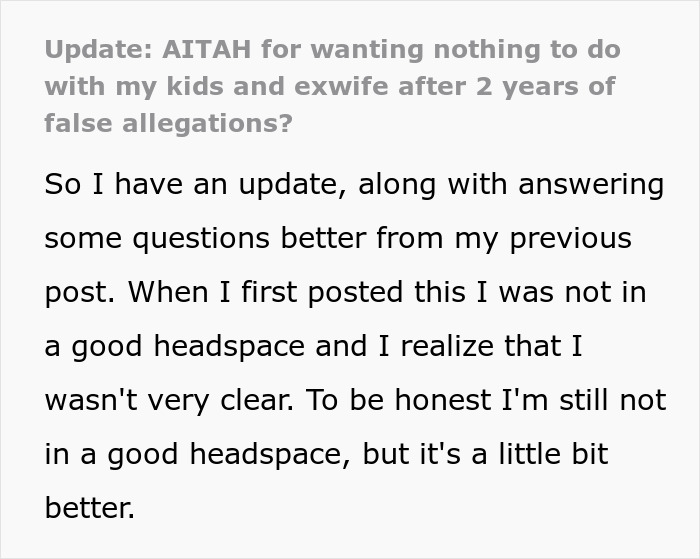Click "false allegations?" in the title
The image size is (700, 559).
tap(169, 123)
